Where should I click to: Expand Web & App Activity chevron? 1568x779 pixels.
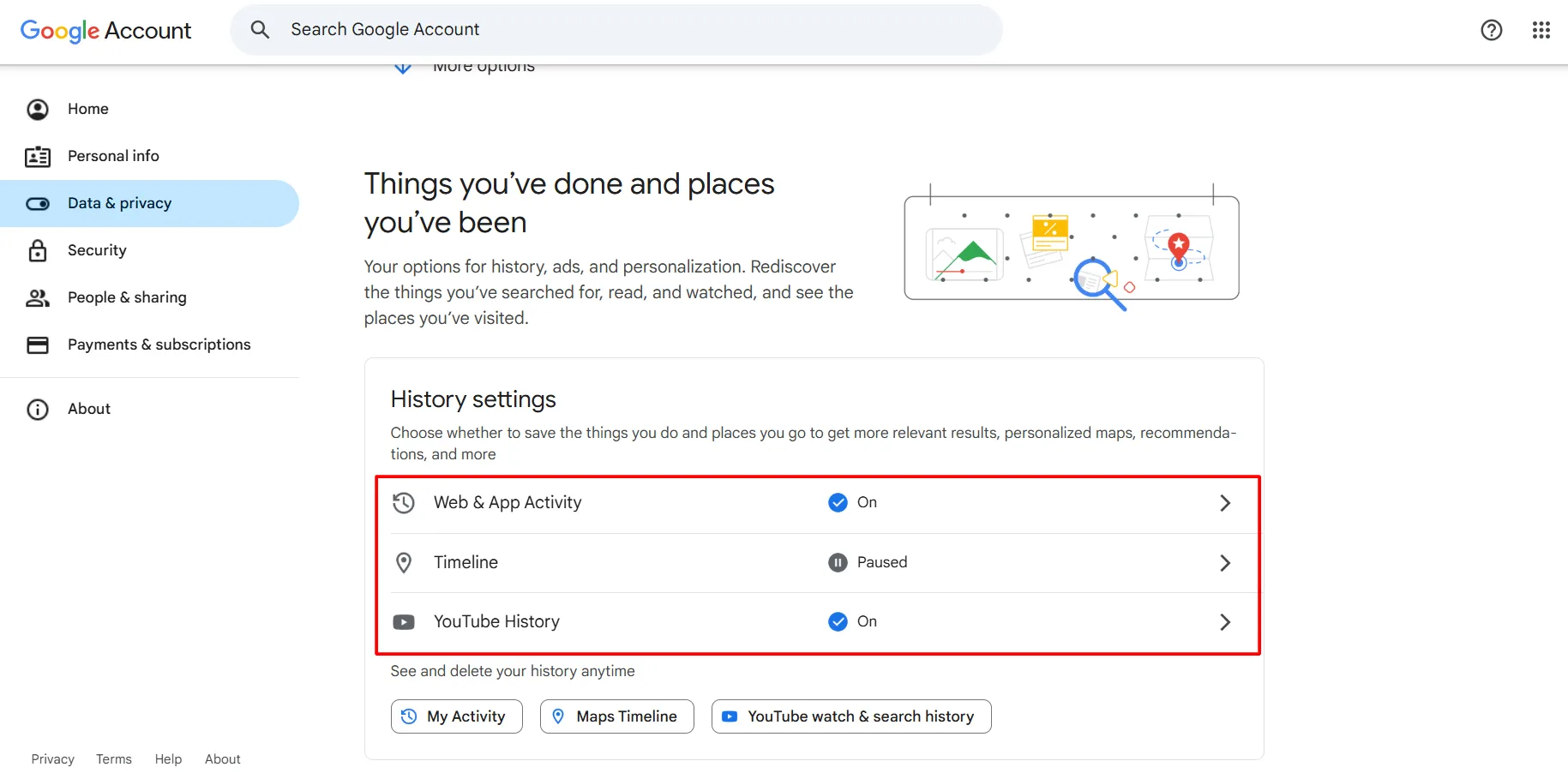tap(1225, 503)
